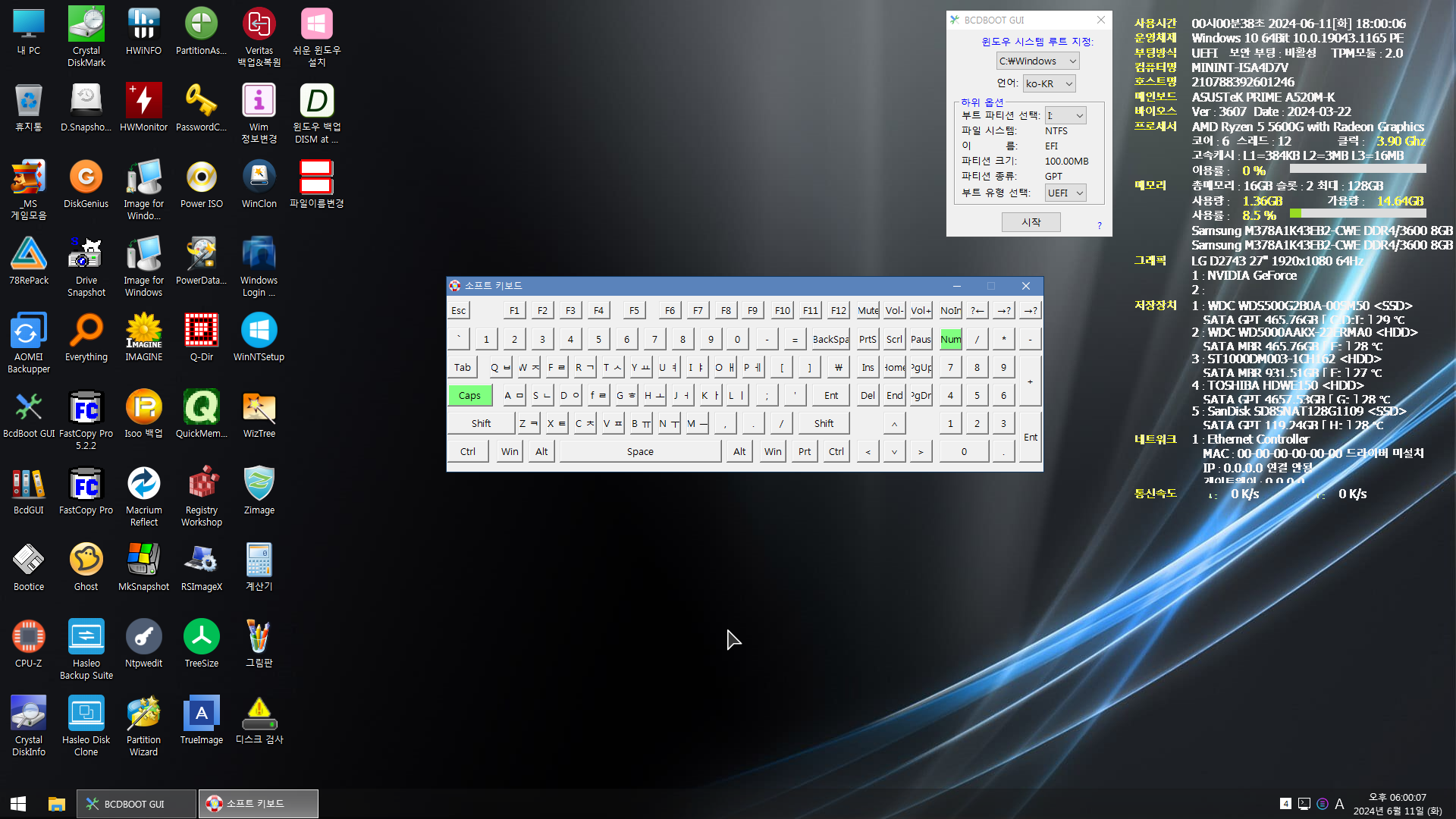Switch to 소프트 키보드 taskbar item
The width and height of the screenshot is (1456, 819).
[x=258, y=804]
